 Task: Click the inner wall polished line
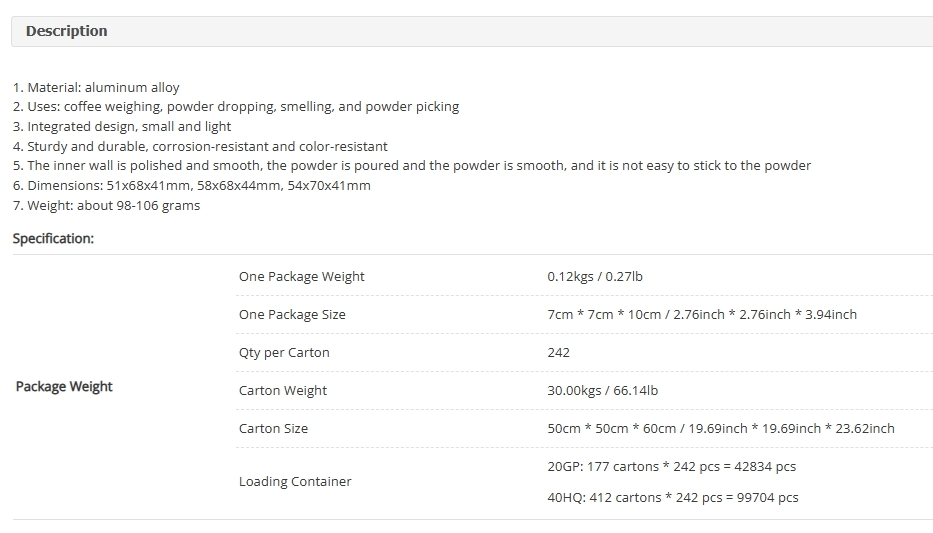coord(412,165)
